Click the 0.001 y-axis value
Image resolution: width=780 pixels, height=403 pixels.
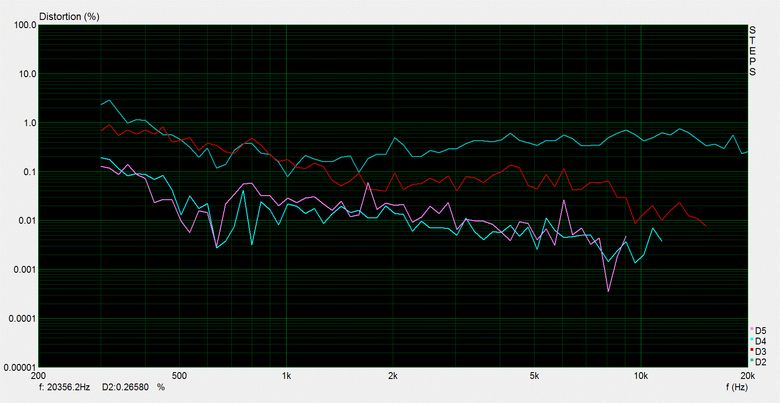click(x=25, y=269)
